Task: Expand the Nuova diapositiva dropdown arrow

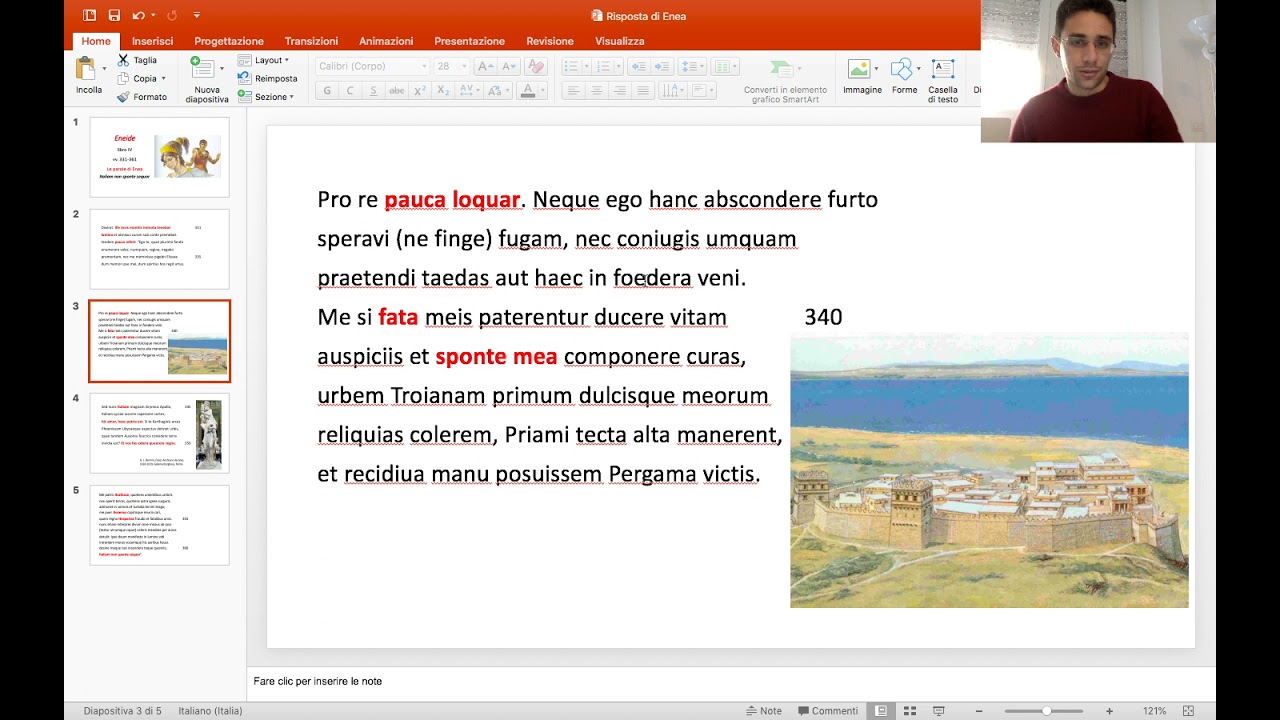Action: (221, 69)
